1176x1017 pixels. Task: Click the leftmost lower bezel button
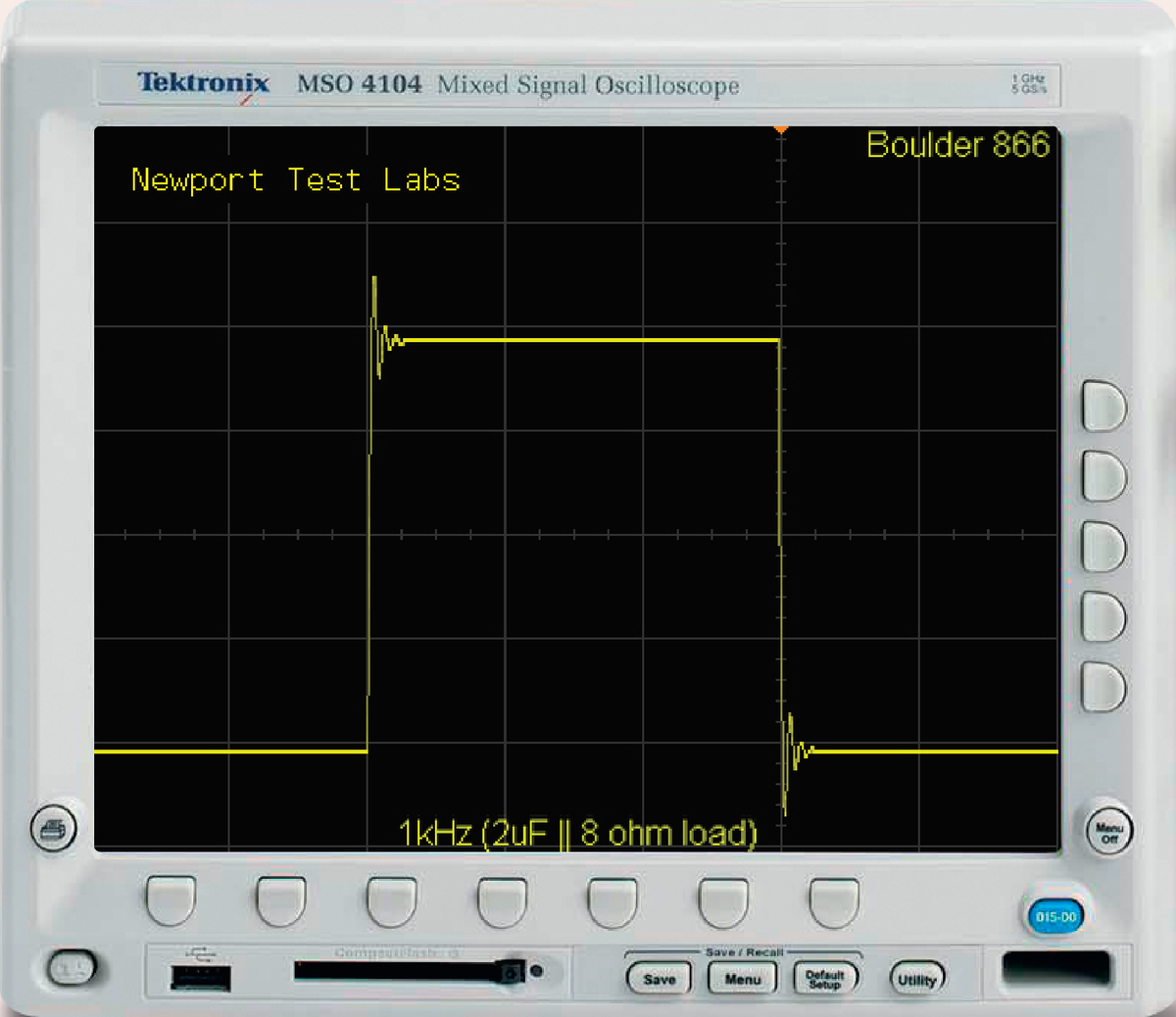click(171, 901)
